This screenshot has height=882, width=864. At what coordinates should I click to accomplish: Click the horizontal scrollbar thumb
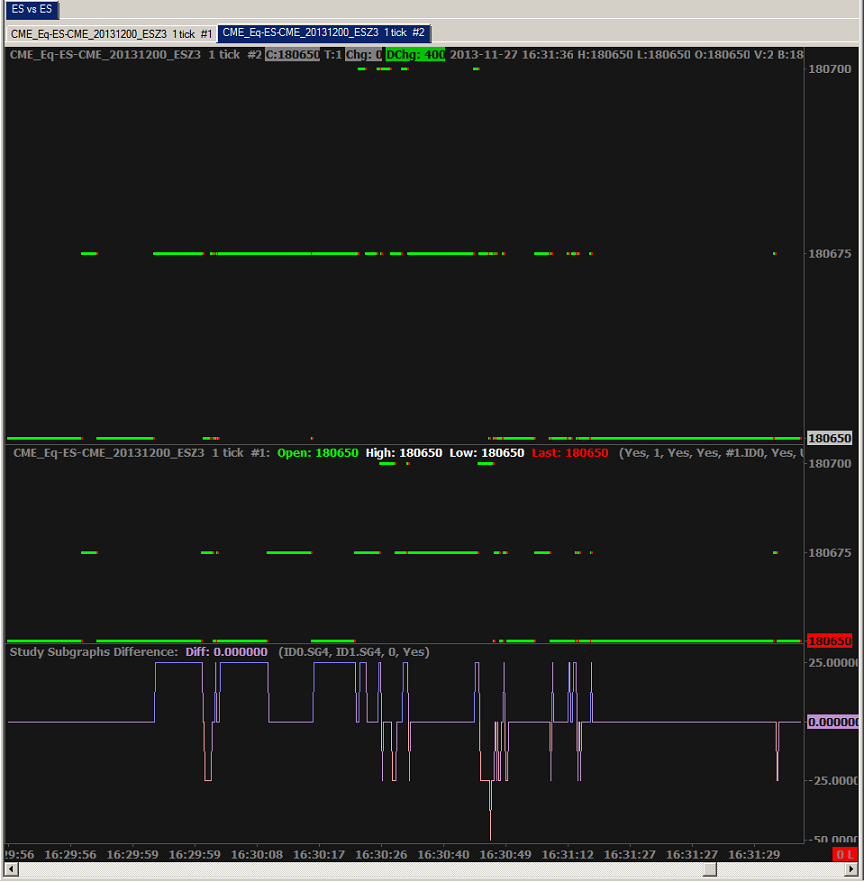tap(710, 870)
